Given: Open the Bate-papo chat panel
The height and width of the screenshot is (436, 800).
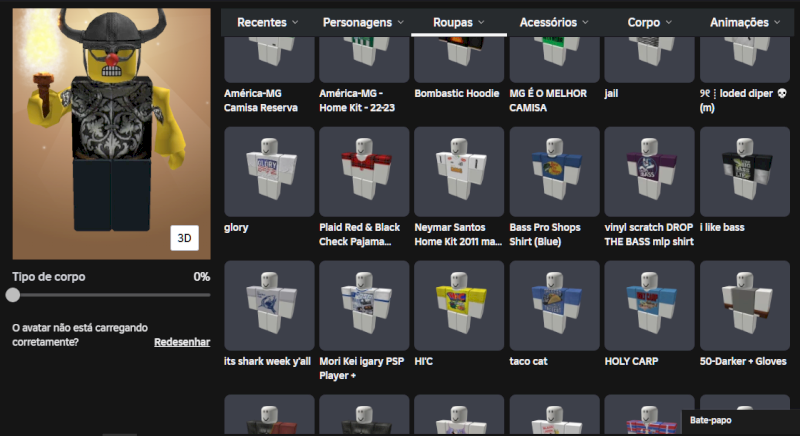Looking at the screenshot, I should point(741,421).
